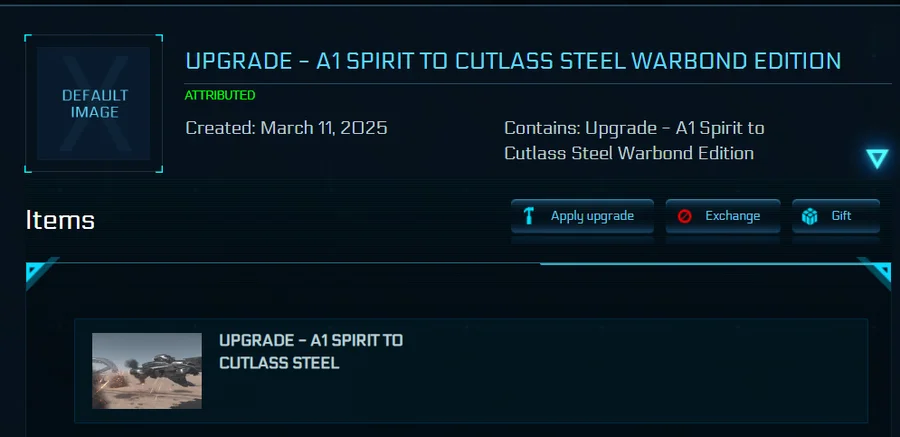This screenshot has width=900, height=437.
Task: Select the 'Gift' button label
Action: click(841, 216)
